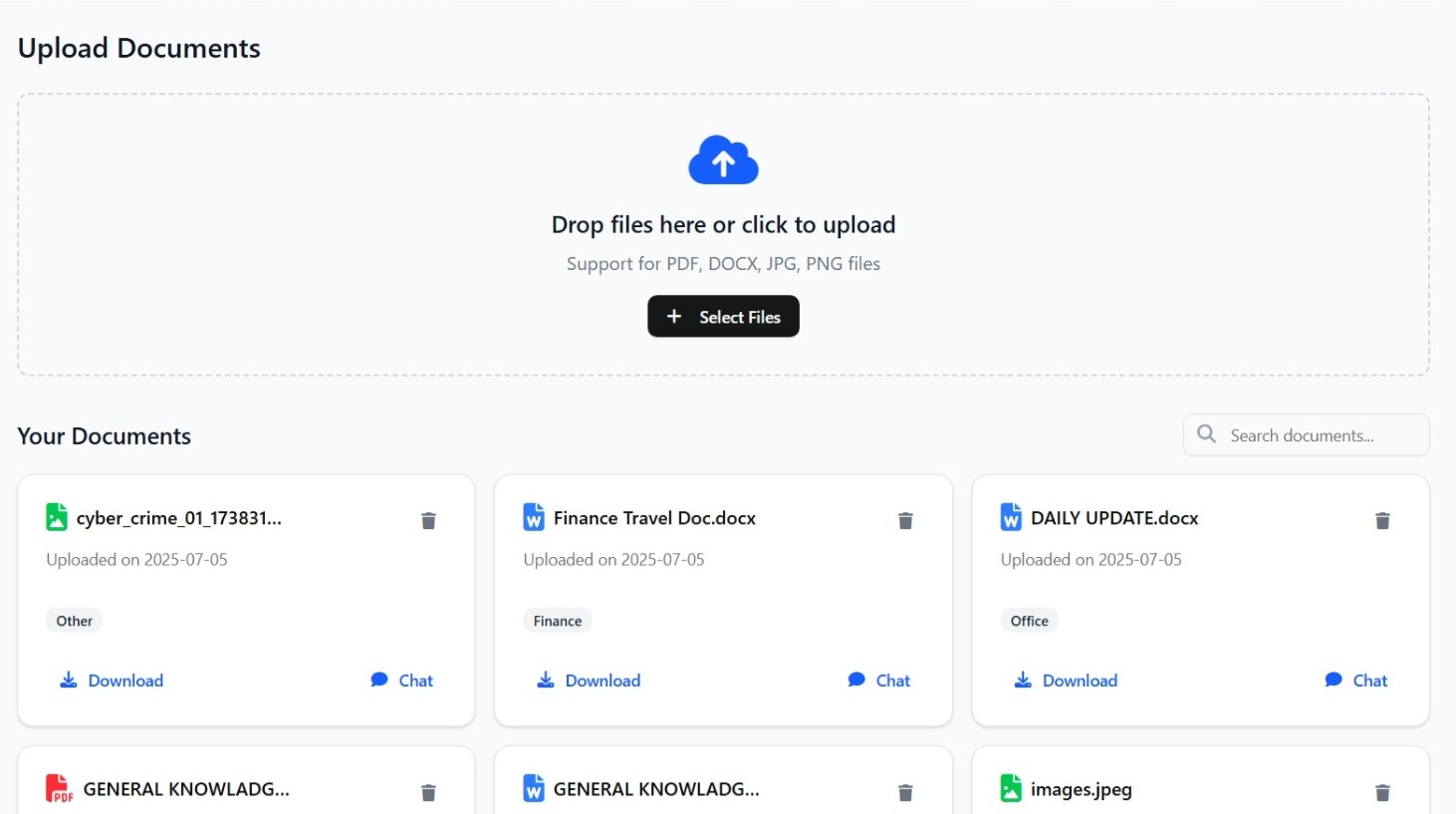
Task: Click the cloud upload icon
Action: pos(723,160)
